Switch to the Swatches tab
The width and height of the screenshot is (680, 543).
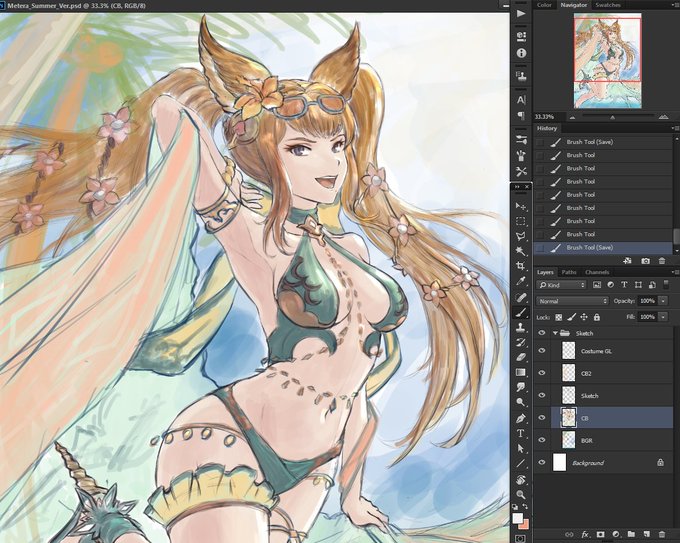tap(608, 5)
